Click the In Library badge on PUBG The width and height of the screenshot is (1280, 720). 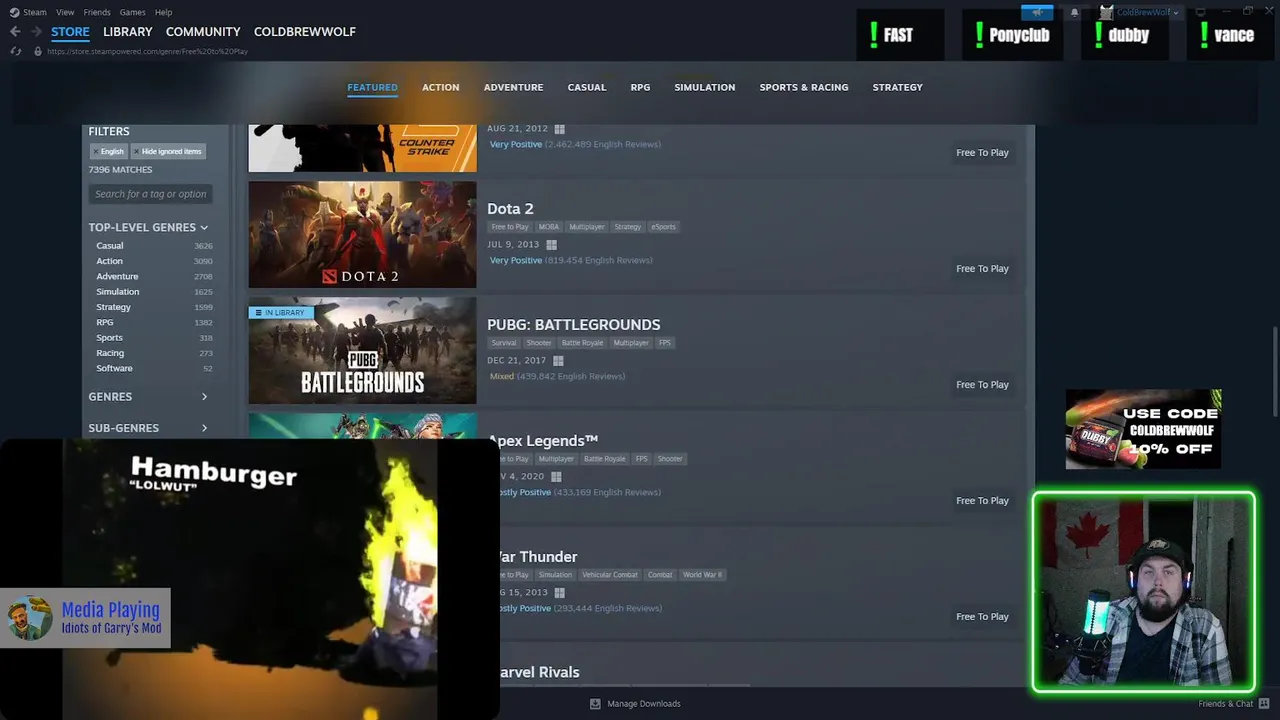click(x=280, y=312)
